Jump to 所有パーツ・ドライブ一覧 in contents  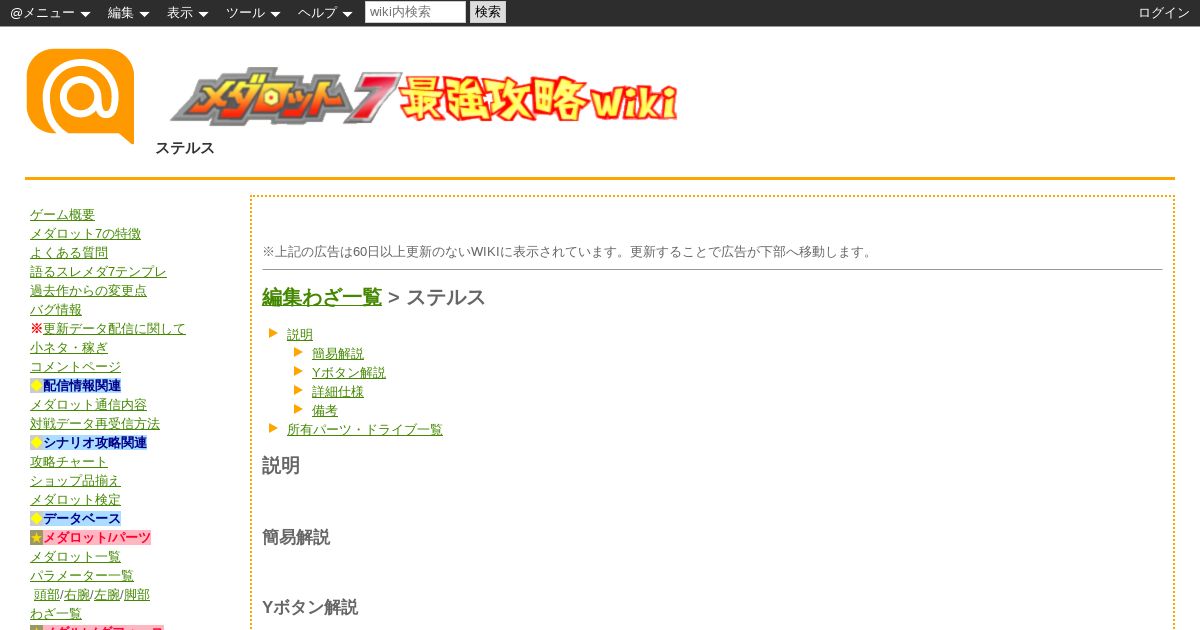[x=365, y=430]
